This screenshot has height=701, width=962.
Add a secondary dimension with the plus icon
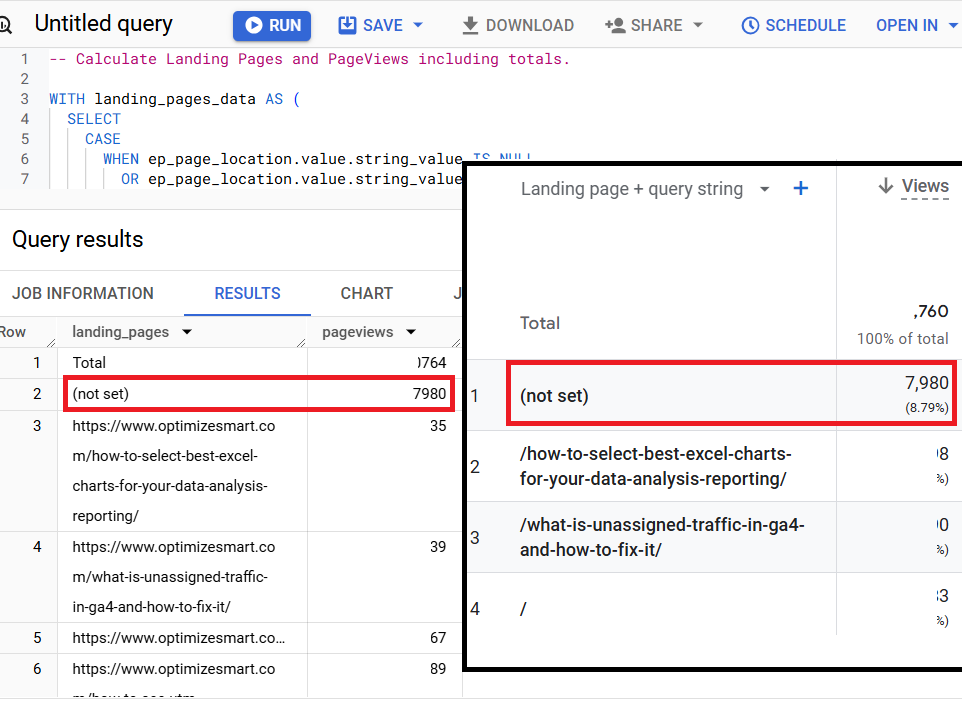tap(800, 188)
